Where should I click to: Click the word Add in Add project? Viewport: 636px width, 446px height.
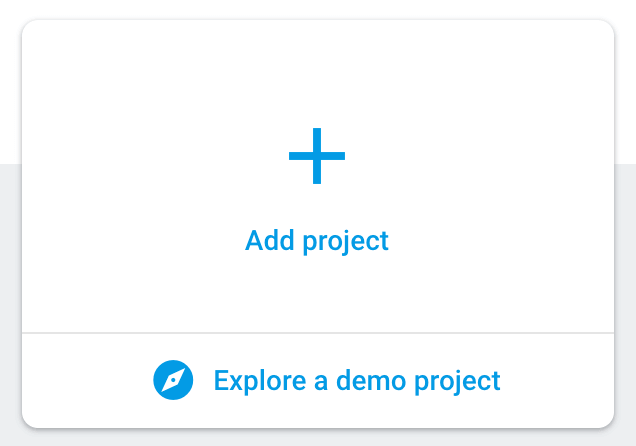point(269,240)
